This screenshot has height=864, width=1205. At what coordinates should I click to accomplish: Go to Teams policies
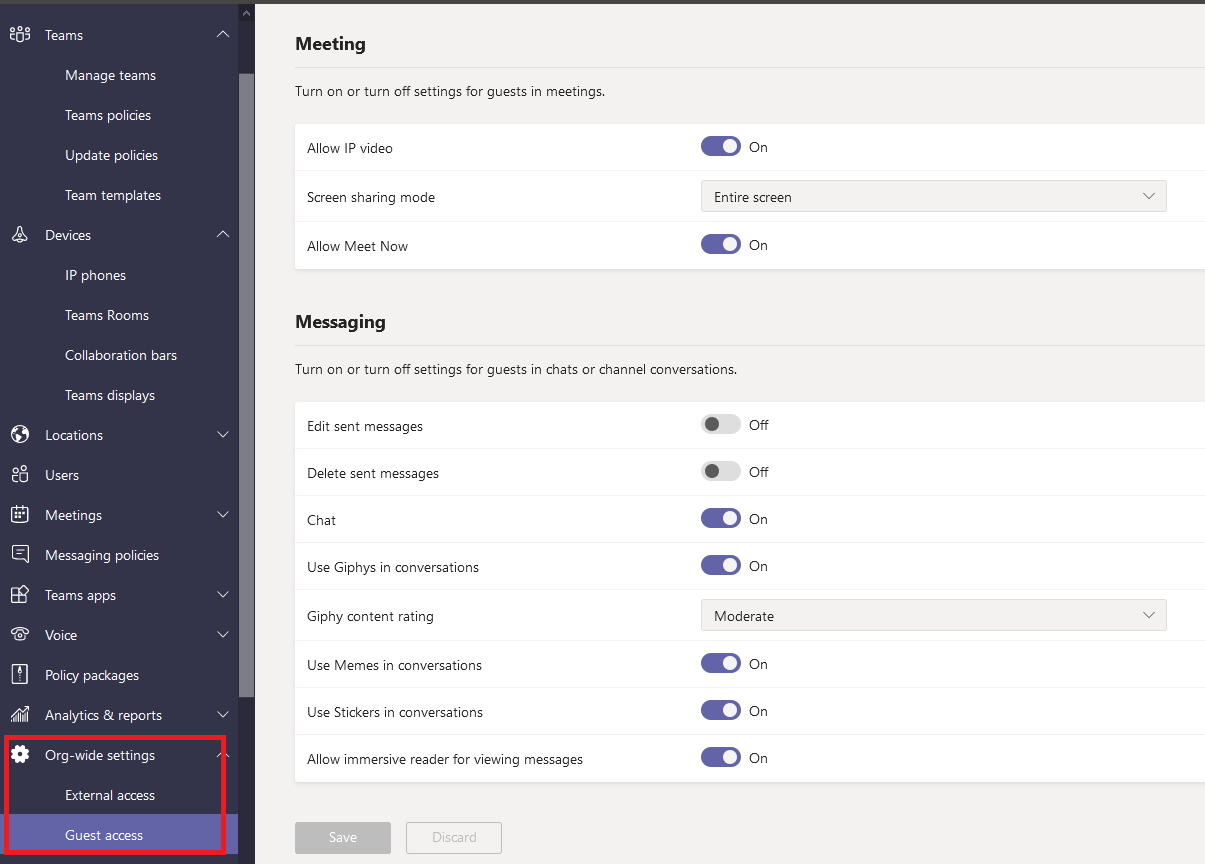tap(108, 115)
